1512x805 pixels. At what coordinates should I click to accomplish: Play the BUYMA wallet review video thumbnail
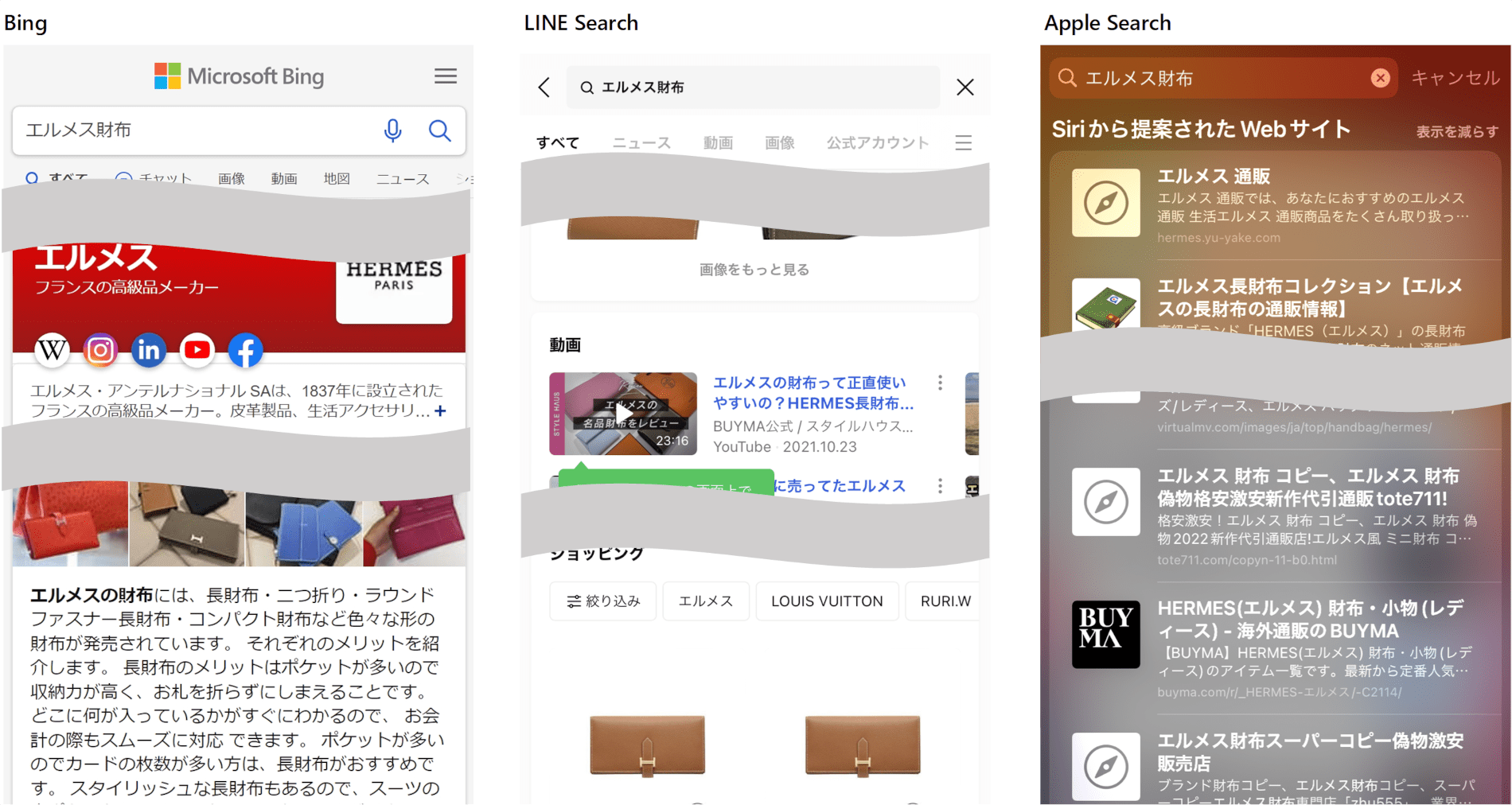click(623, 414)
